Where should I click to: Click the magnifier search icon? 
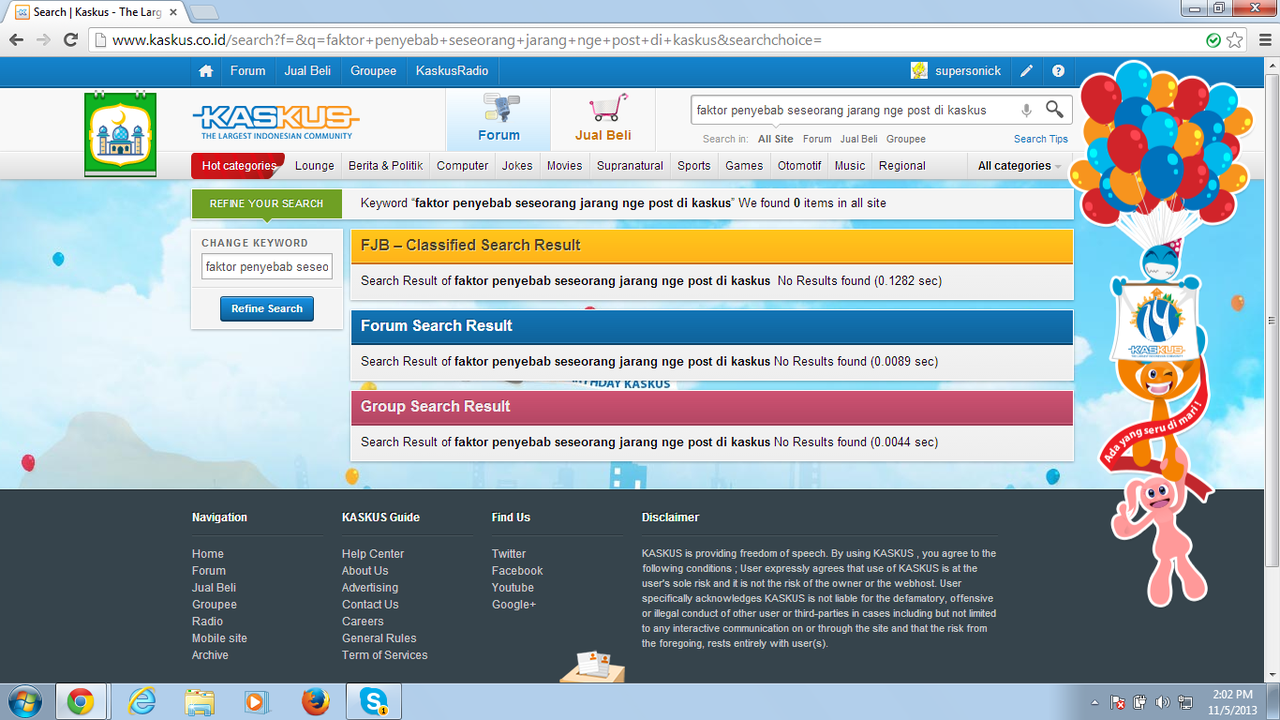(1054, 109)
